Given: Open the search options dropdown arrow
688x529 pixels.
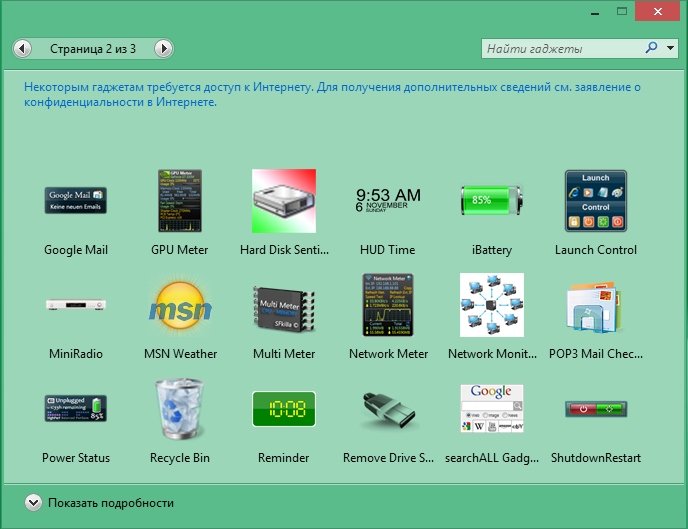Looking at the screenshot, I should (670, 48).
